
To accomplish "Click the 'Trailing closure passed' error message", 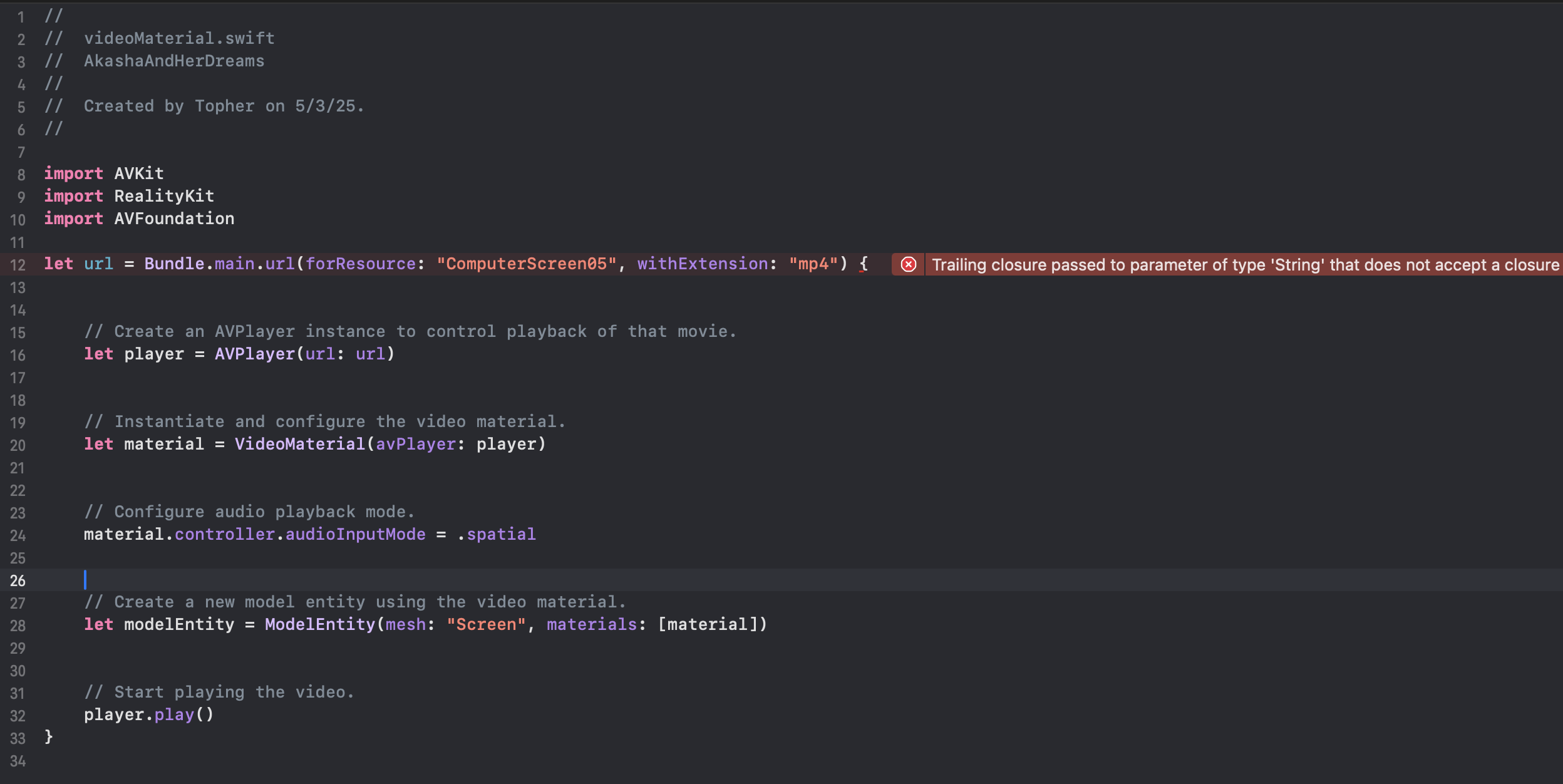I will (1245, 264).
